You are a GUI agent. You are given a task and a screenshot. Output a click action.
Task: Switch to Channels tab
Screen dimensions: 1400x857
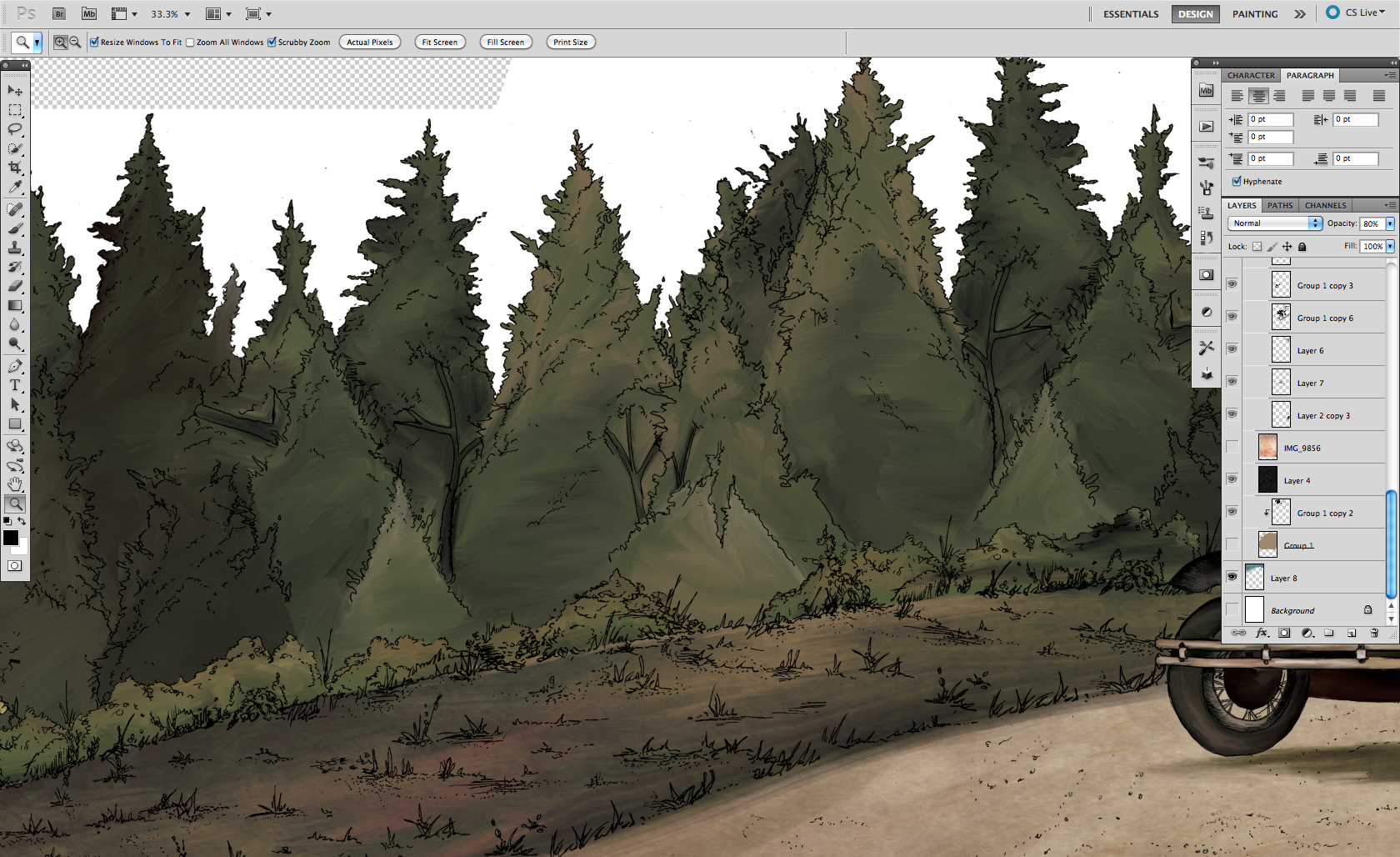[x=1325, y=205]
